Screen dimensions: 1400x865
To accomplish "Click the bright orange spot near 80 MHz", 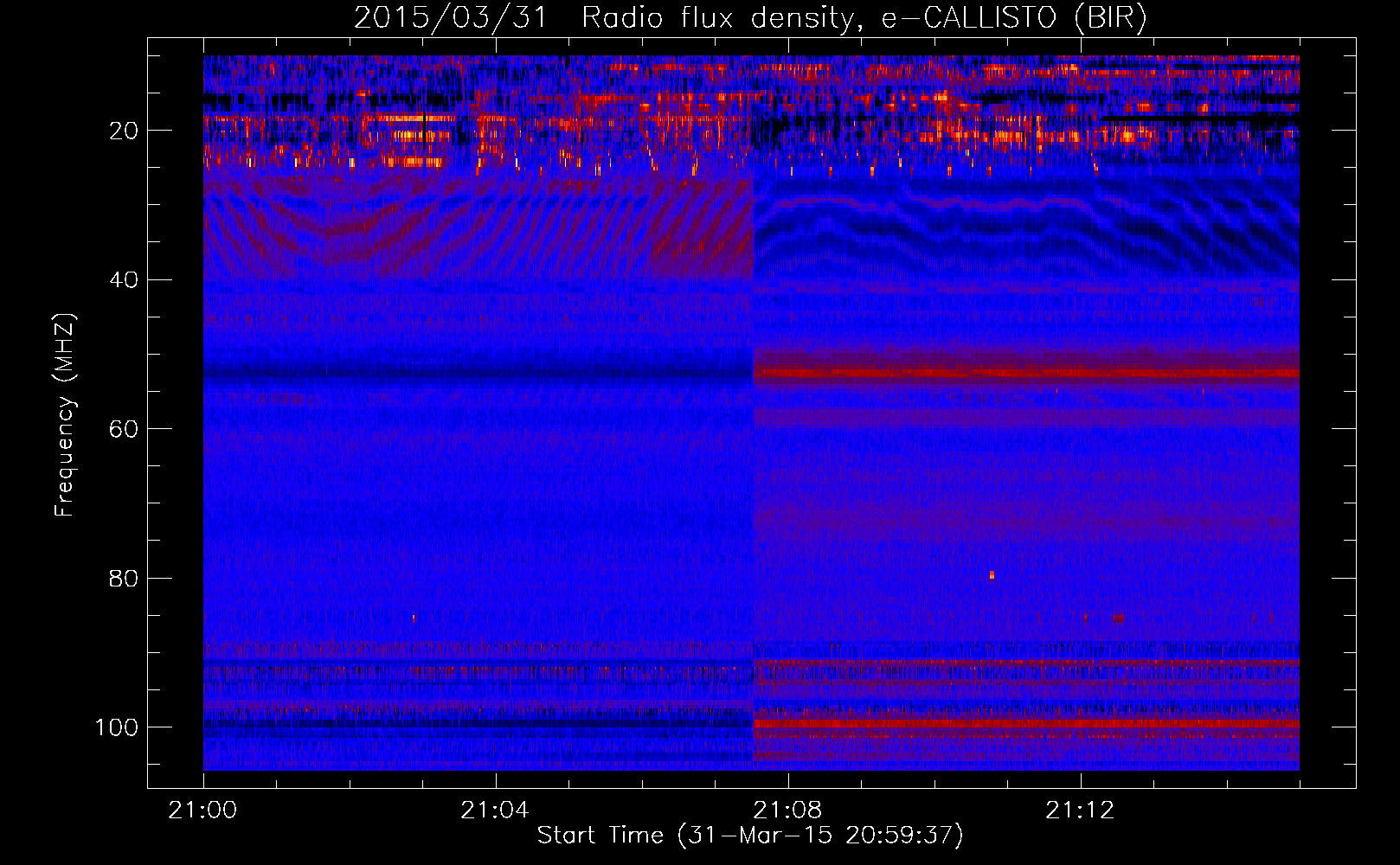I will point(992,574).
